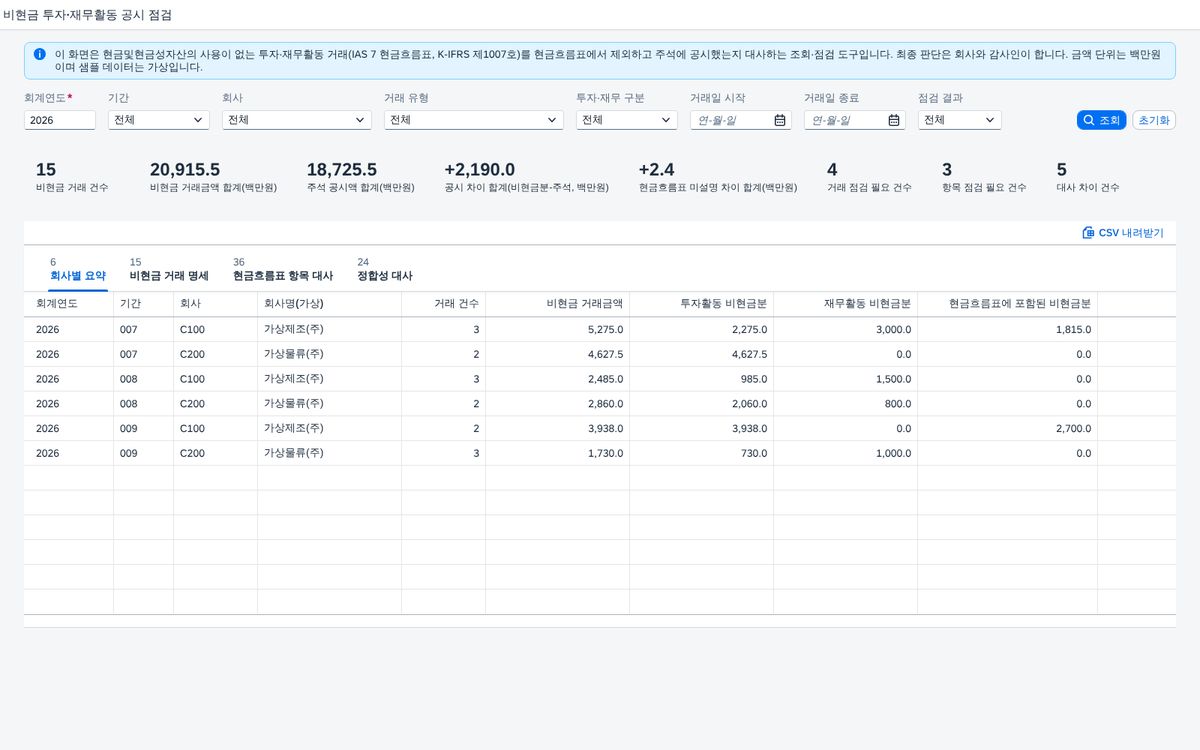
Task: Click the 회사 column header in table
Action: [216, 304]
